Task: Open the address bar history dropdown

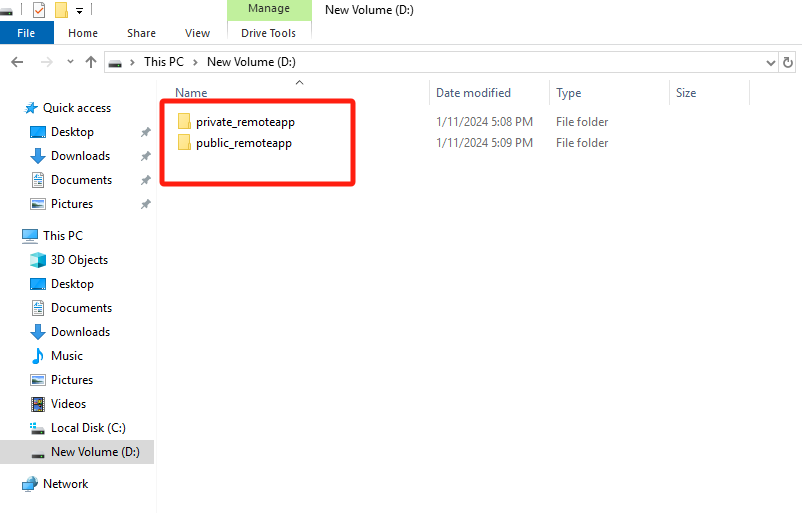Action: point(770,62)
